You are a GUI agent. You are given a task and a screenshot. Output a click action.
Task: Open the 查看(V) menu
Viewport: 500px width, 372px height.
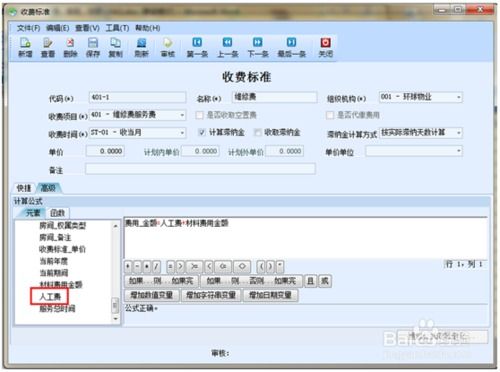[x=87, y=28]
